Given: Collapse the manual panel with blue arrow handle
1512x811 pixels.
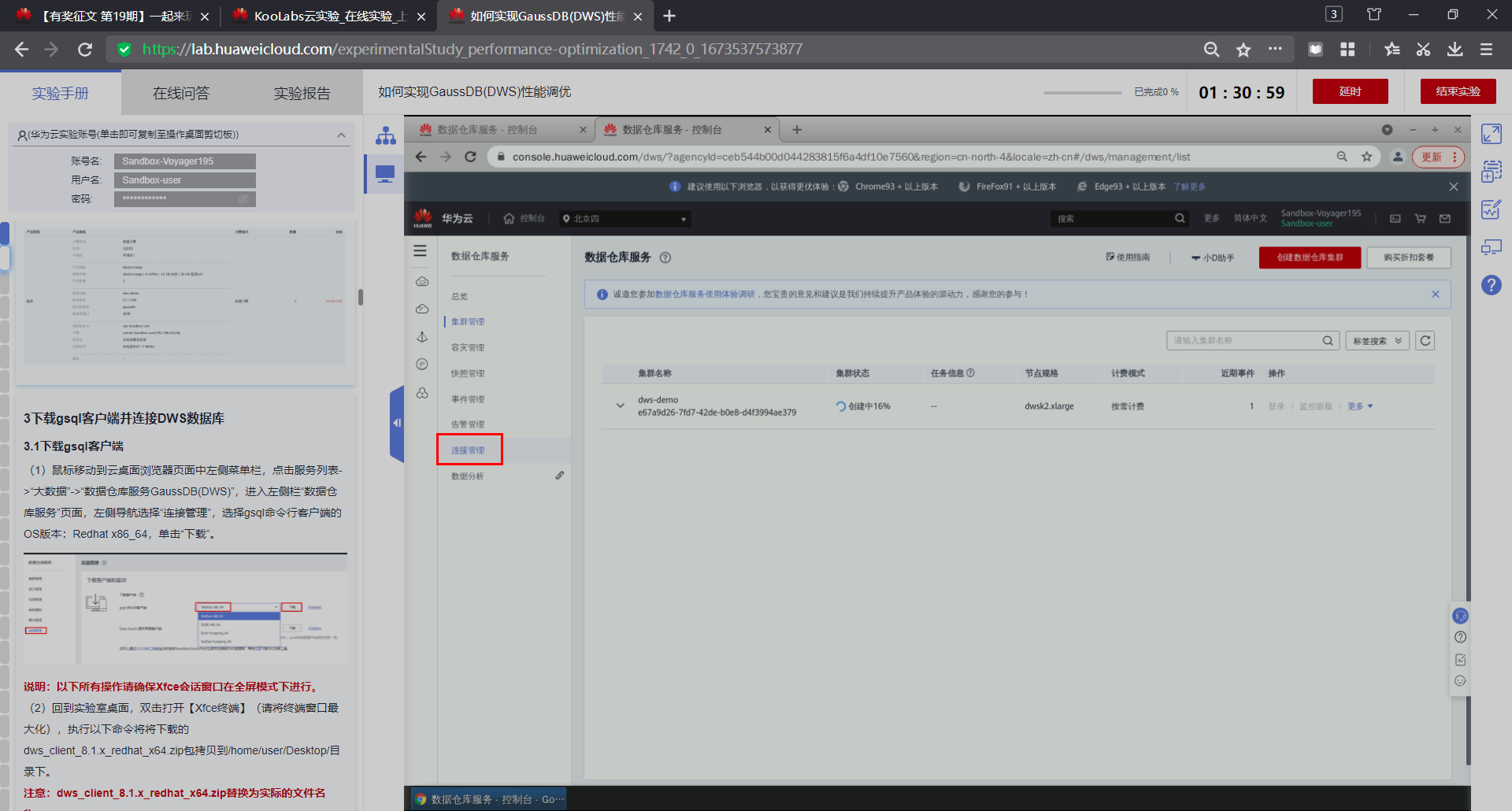Looking at the screenshot, I should point(397,423).
